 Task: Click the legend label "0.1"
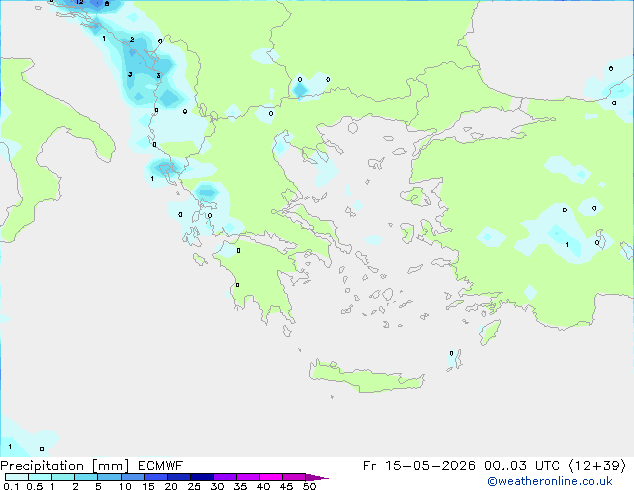11,486
